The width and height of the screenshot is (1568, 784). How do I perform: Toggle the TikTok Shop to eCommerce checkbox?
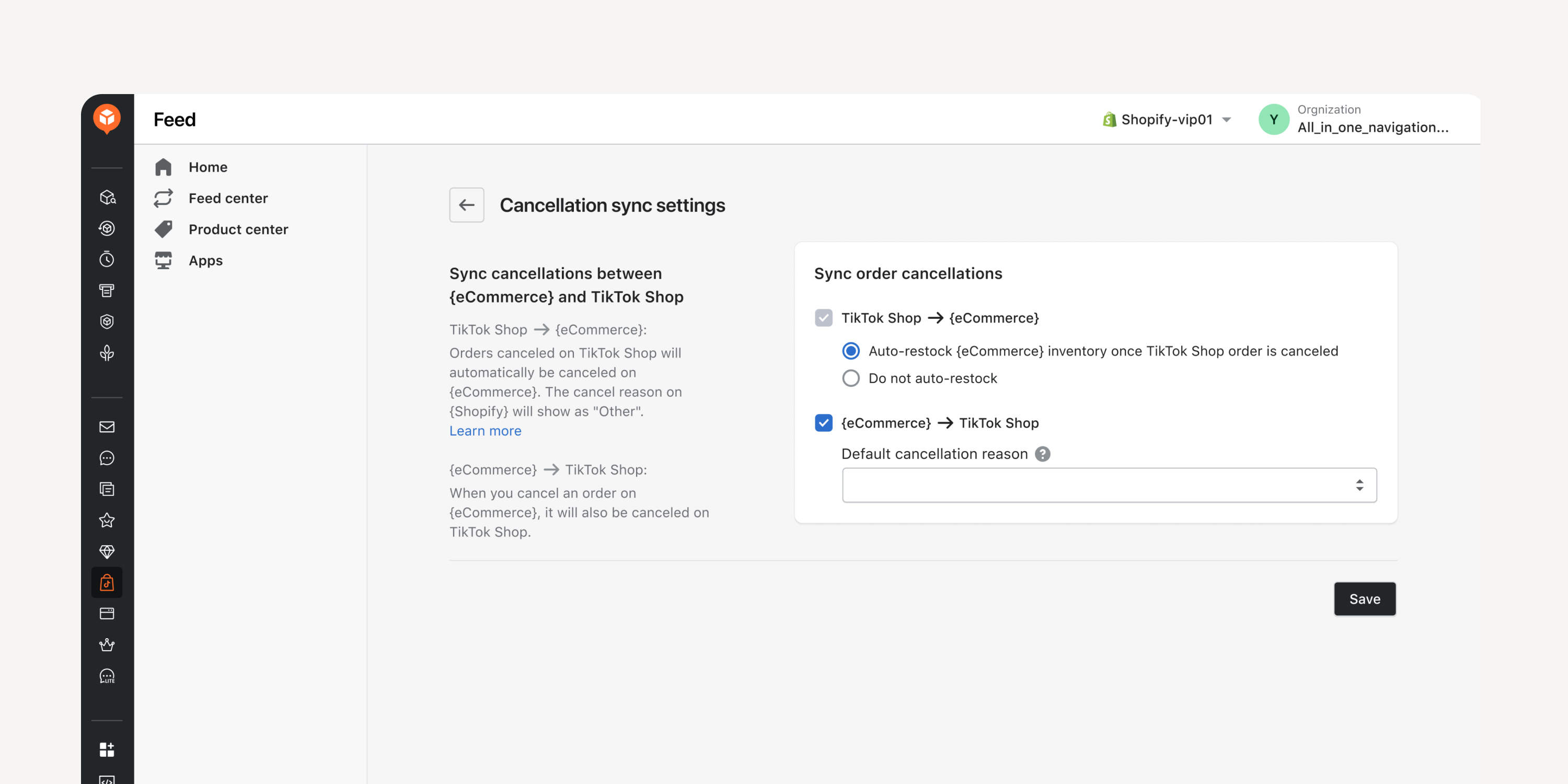pyautogui.click(x=824, y=318)
